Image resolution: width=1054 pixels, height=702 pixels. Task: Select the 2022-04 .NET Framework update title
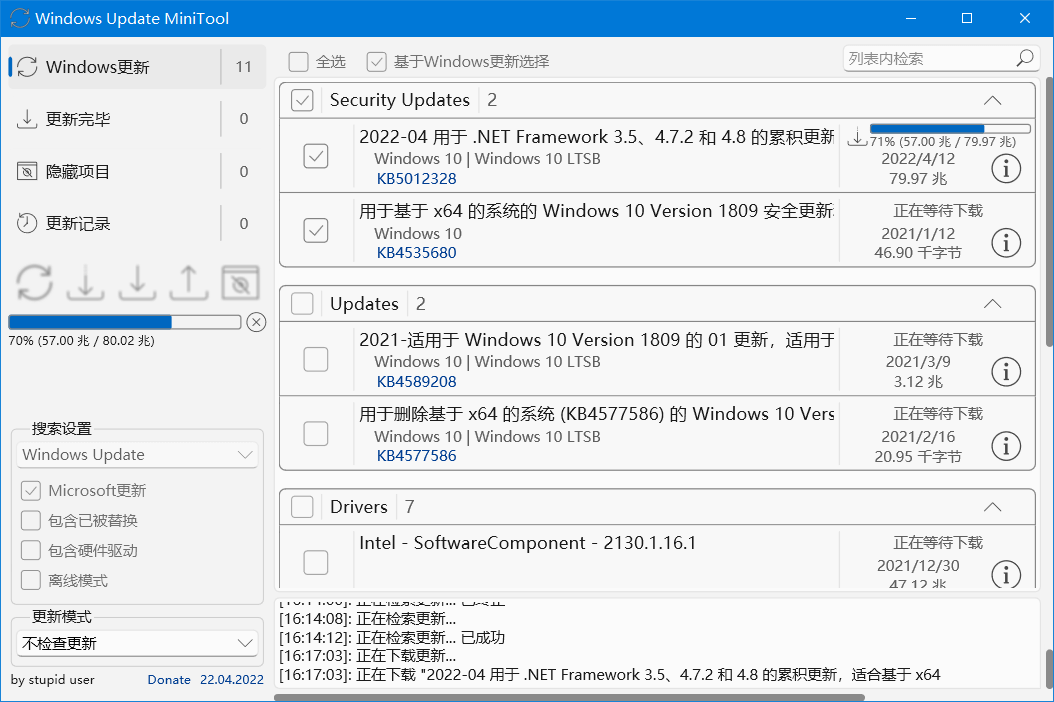pos(596,137)
